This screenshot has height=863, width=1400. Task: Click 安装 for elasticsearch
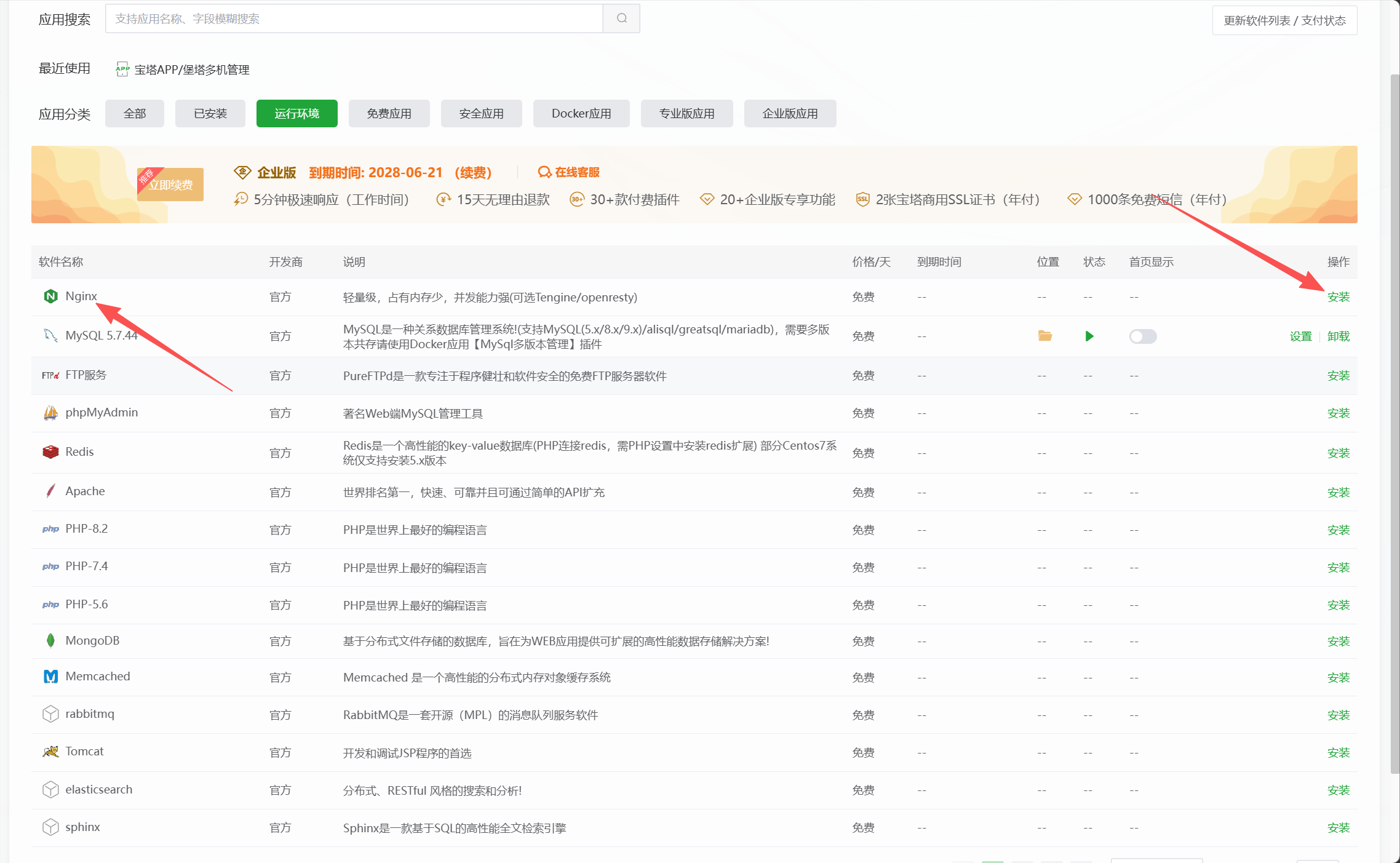[1338, 790]
